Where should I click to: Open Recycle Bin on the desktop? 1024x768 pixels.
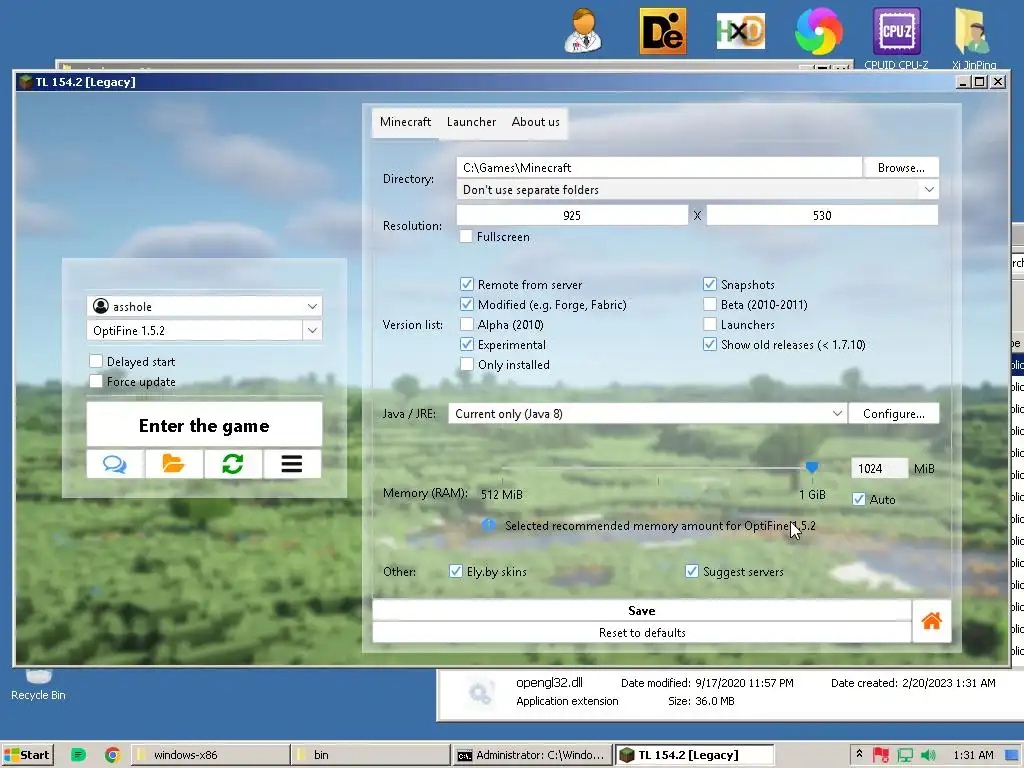point(38,686)
